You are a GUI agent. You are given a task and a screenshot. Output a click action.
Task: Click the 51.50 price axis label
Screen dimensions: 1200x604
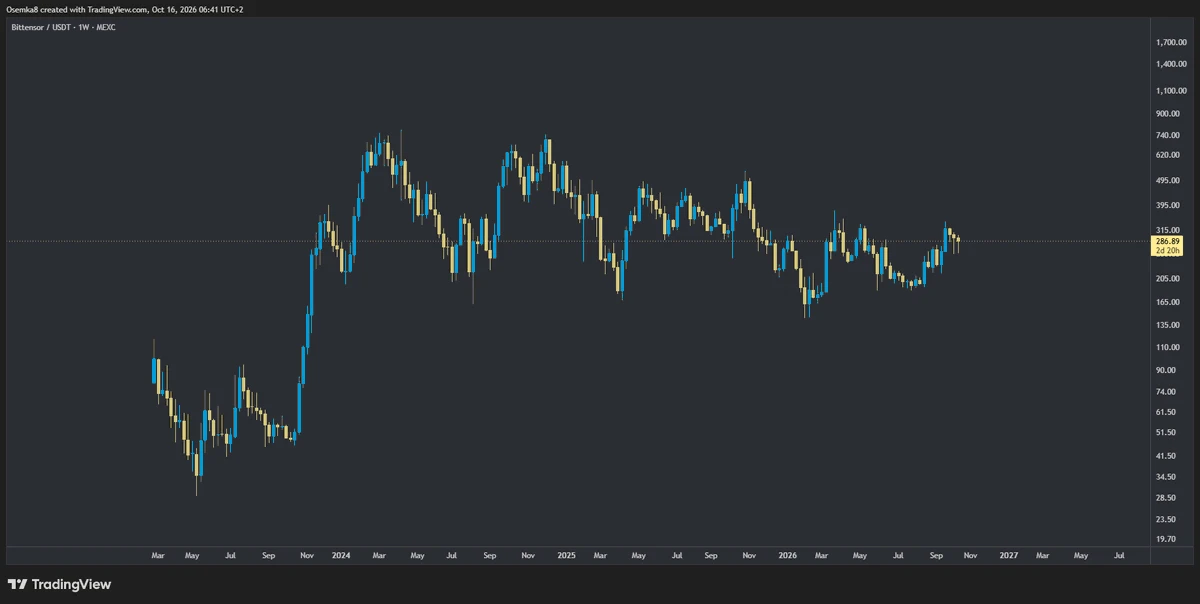pos(1165,432)
